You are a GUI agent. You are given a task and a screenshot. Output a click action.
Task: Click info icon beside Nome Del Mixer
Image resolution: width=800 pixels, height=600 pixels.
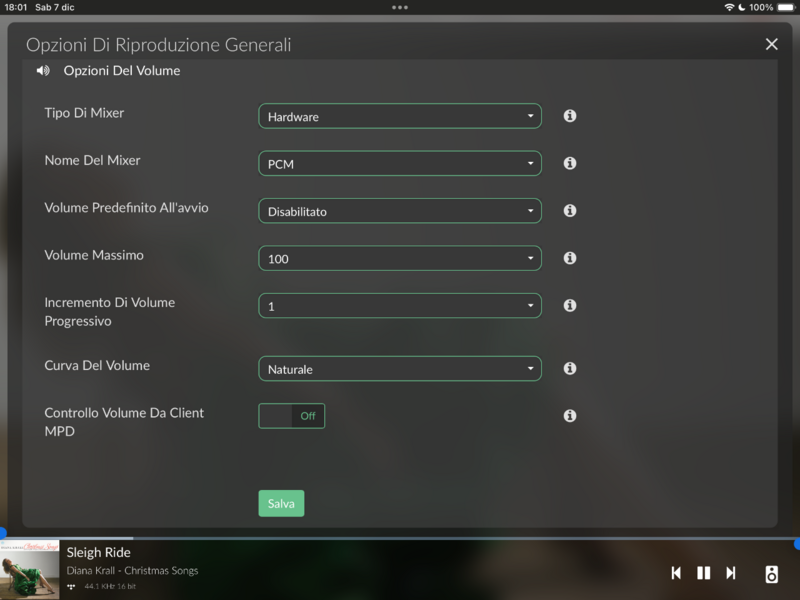point(570,163)
